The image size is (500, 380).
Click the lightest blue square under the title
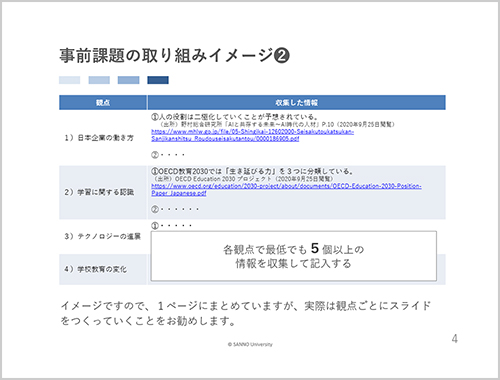click(69, 80)
